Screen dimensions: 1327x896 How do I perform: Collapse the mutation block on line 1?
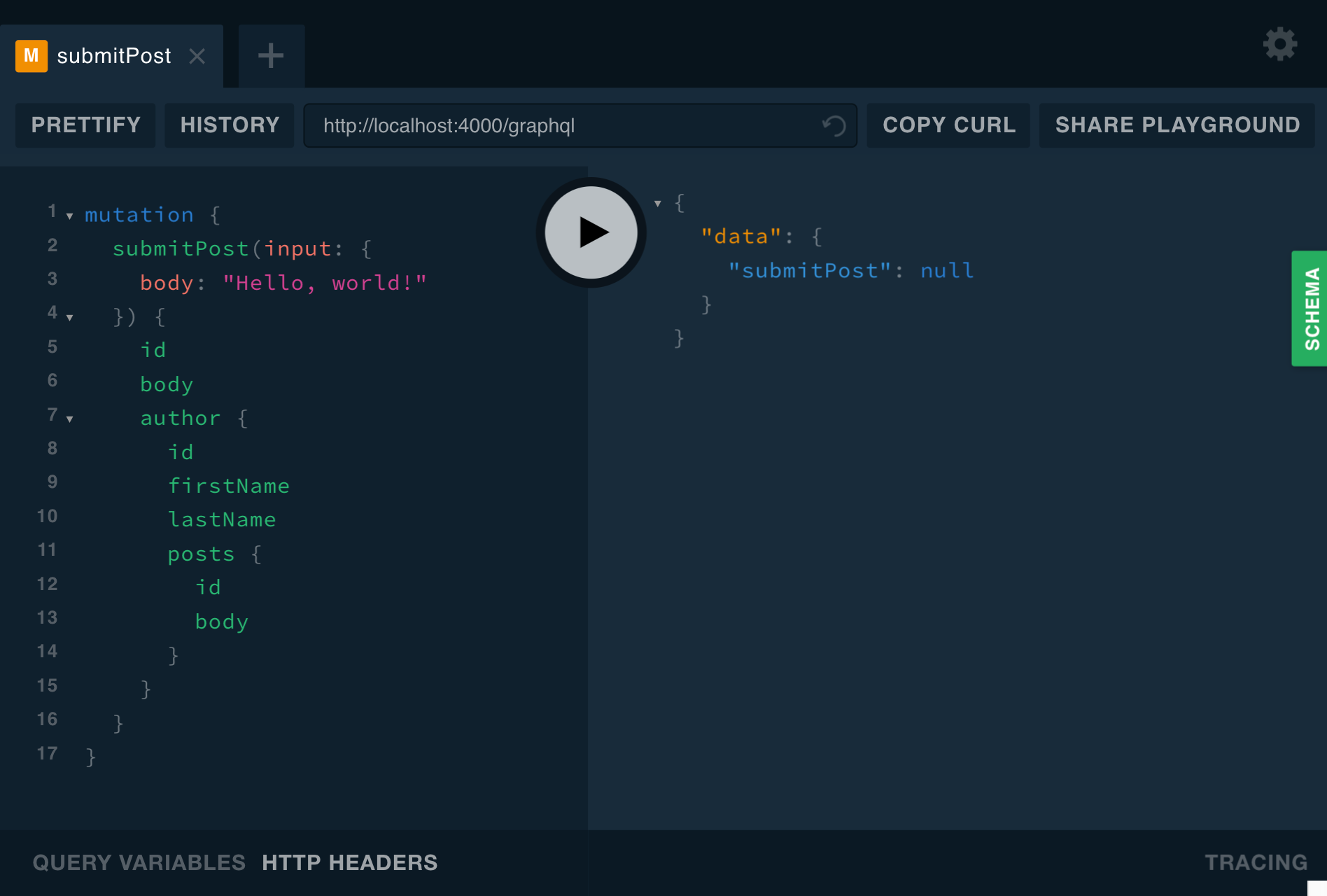[70, 216]
